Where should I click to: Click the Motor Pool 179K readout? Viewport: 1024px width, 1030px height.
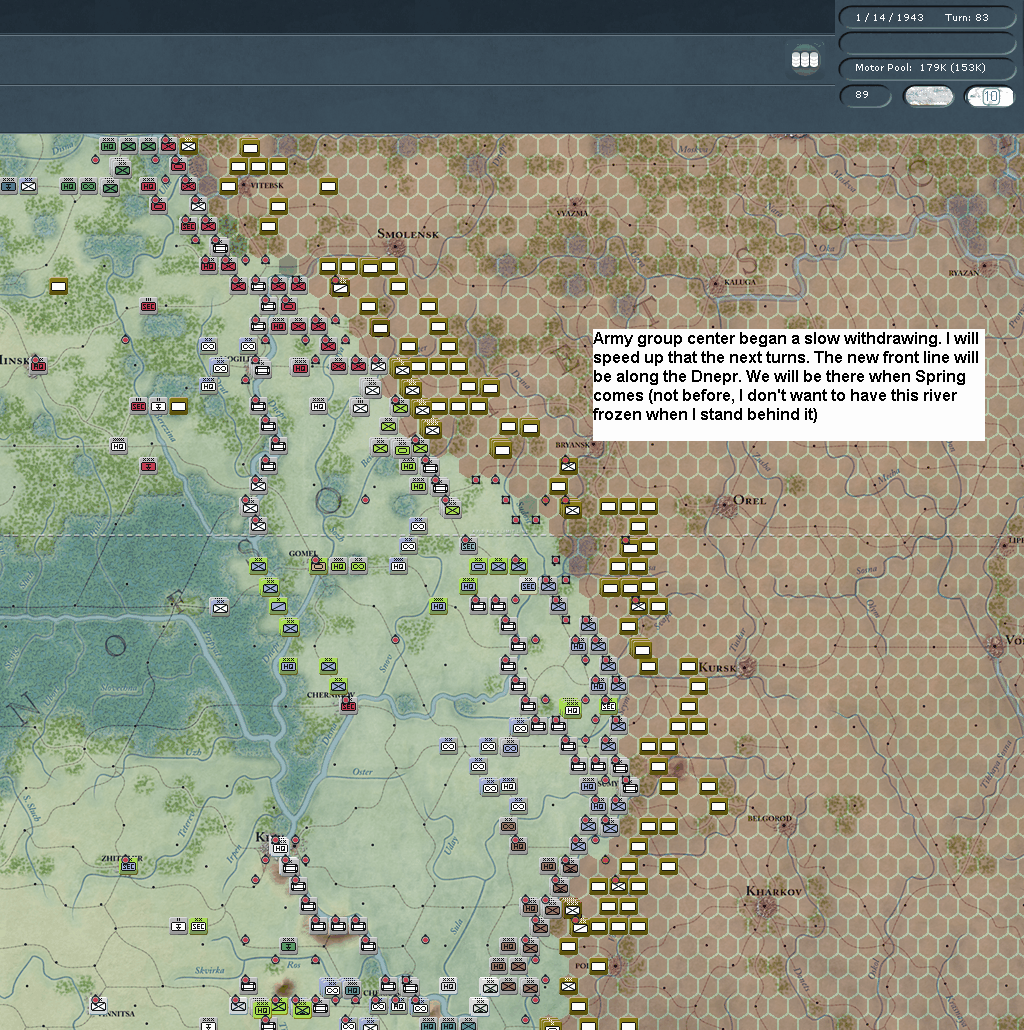coord(926,68)
